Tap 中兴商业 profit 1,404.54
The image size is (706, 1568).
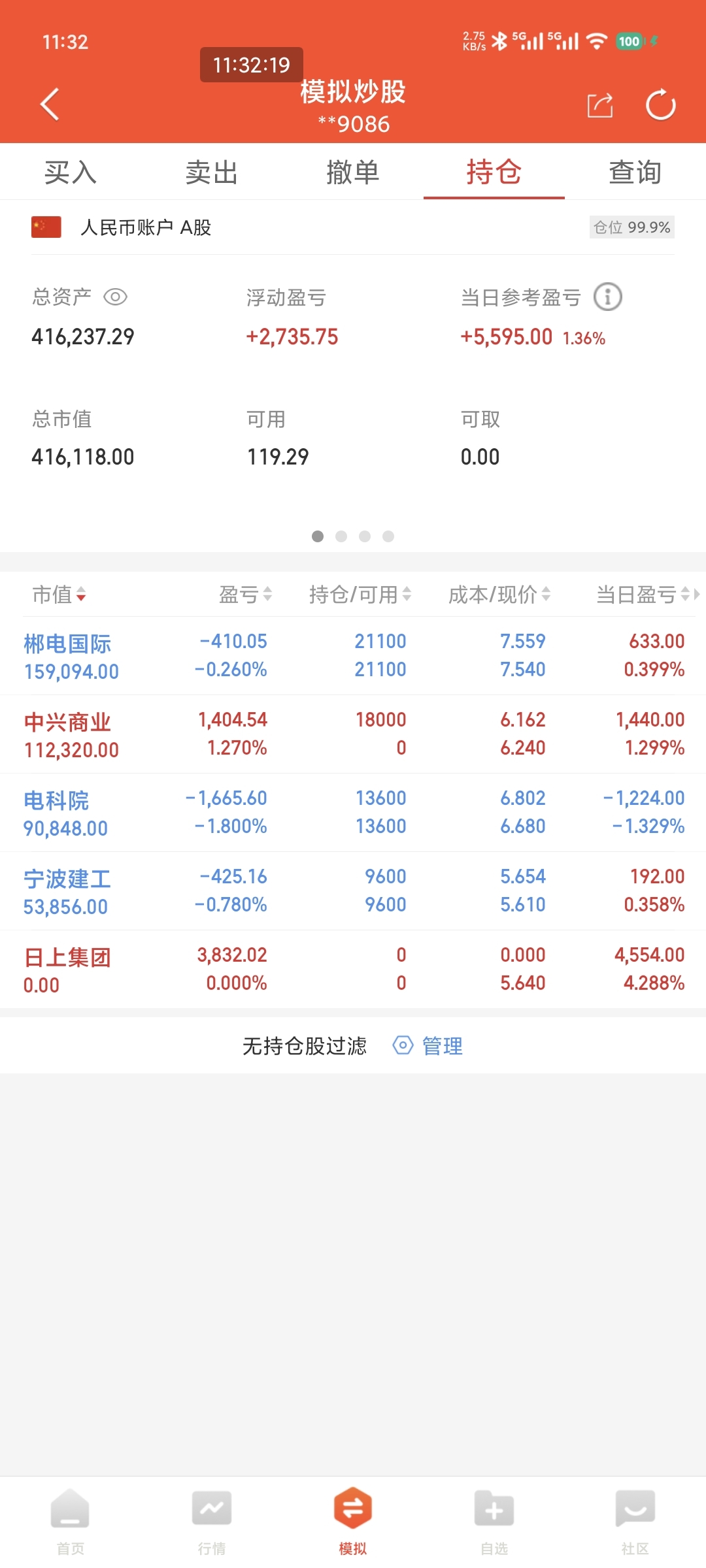[233, 720]
